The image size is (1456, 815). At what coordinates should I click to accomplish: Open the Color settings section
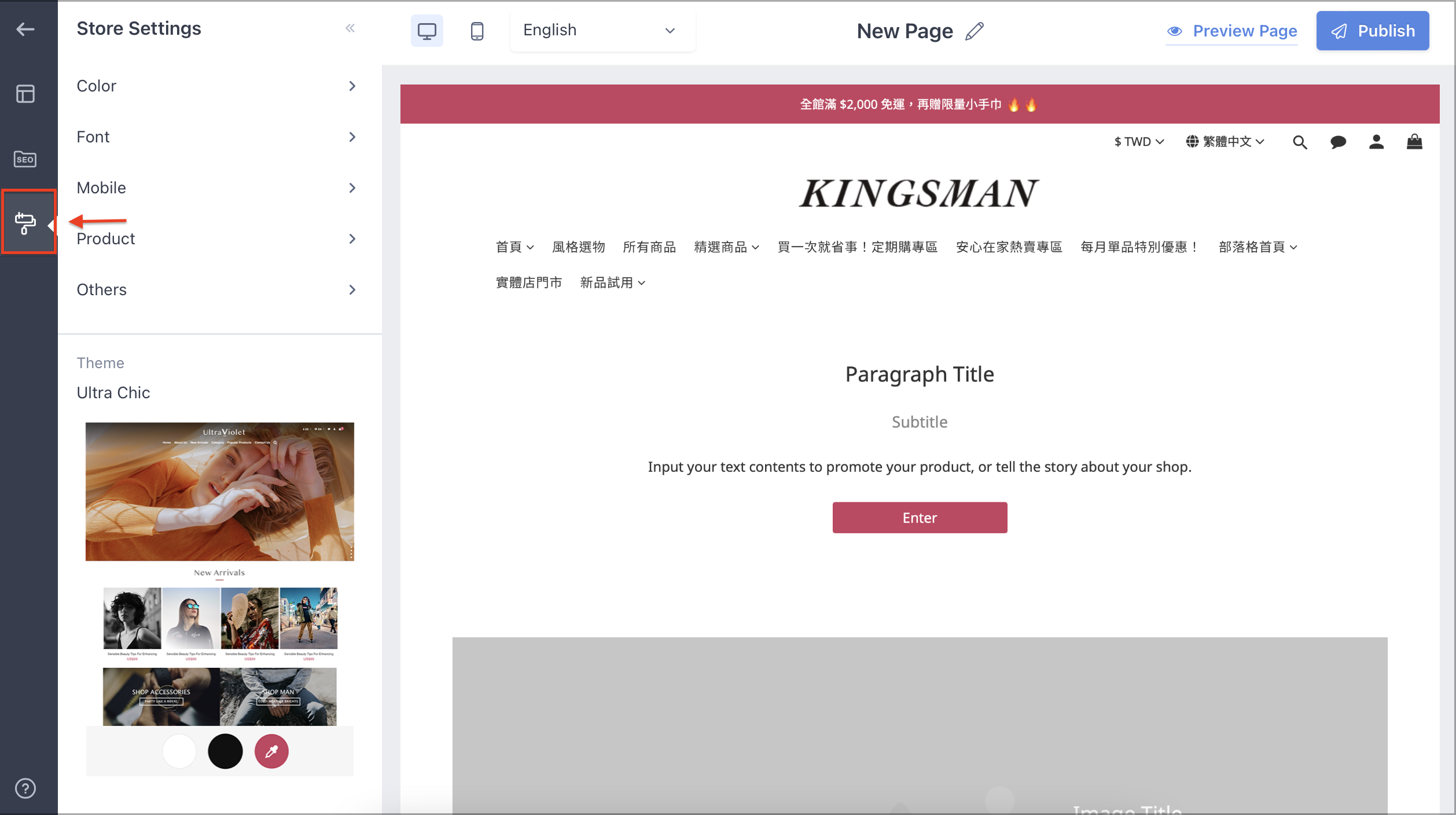point(217,86)
